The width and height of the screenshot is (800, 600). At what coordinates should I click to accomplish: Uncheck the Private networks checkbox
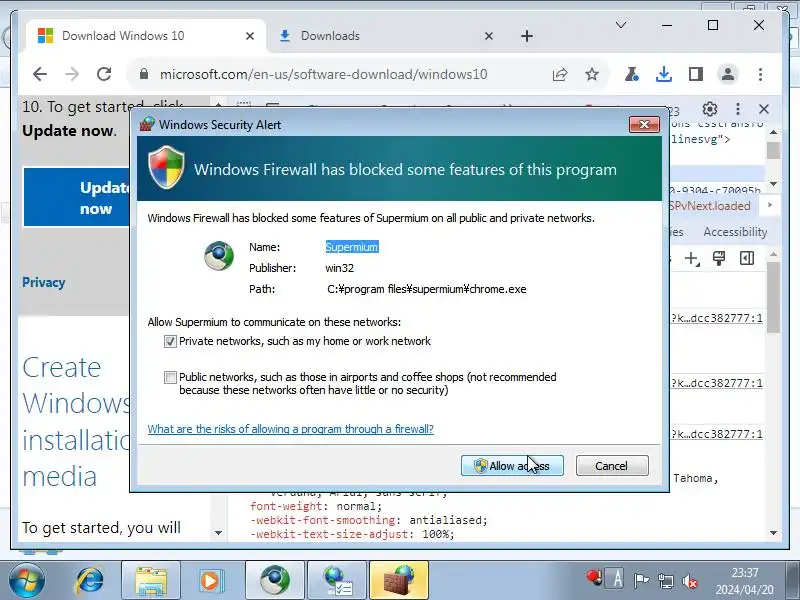click(x=170, y=341)
